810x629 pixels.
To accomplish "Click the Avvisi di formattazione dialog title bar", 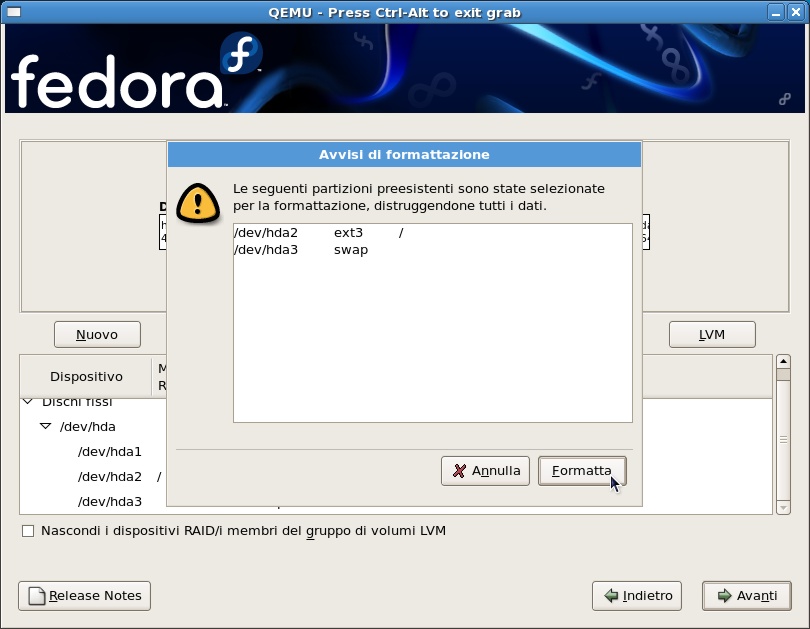I will point(404,154).
